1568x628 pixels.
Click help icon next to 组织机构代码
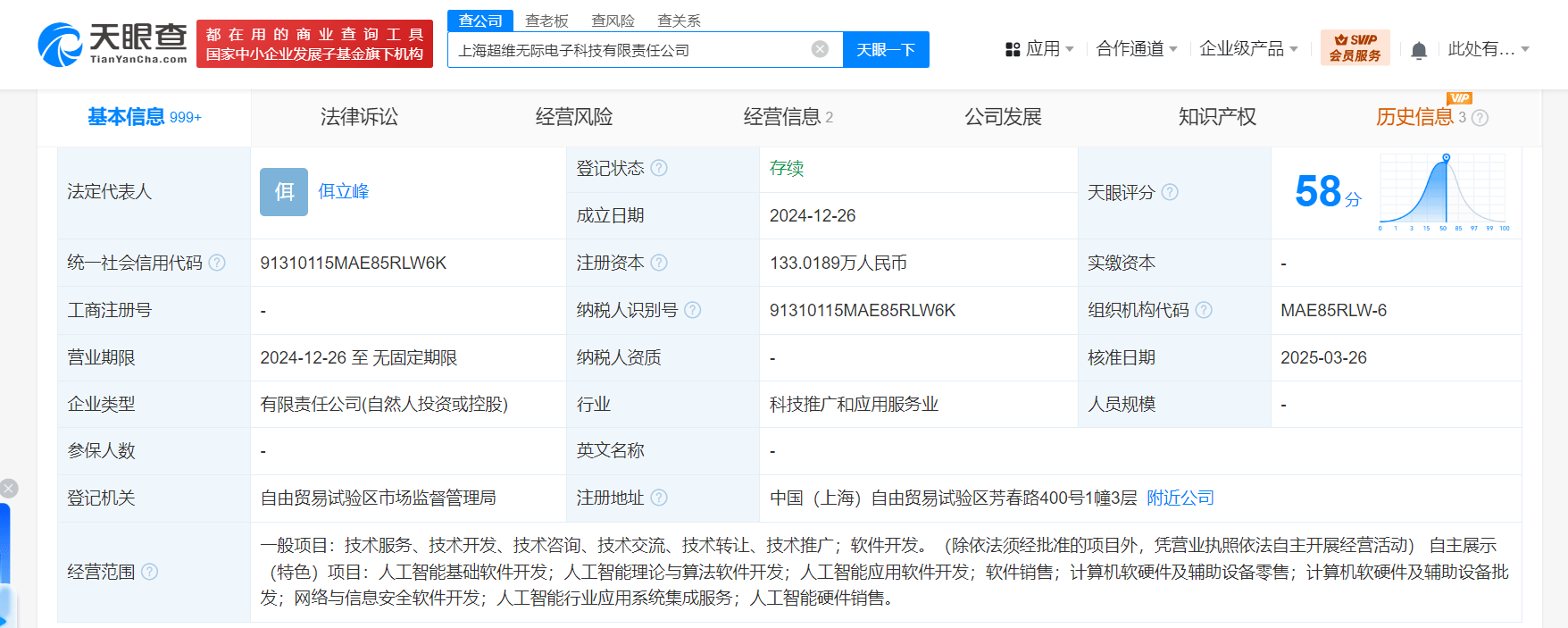[x=1204, y=310]
